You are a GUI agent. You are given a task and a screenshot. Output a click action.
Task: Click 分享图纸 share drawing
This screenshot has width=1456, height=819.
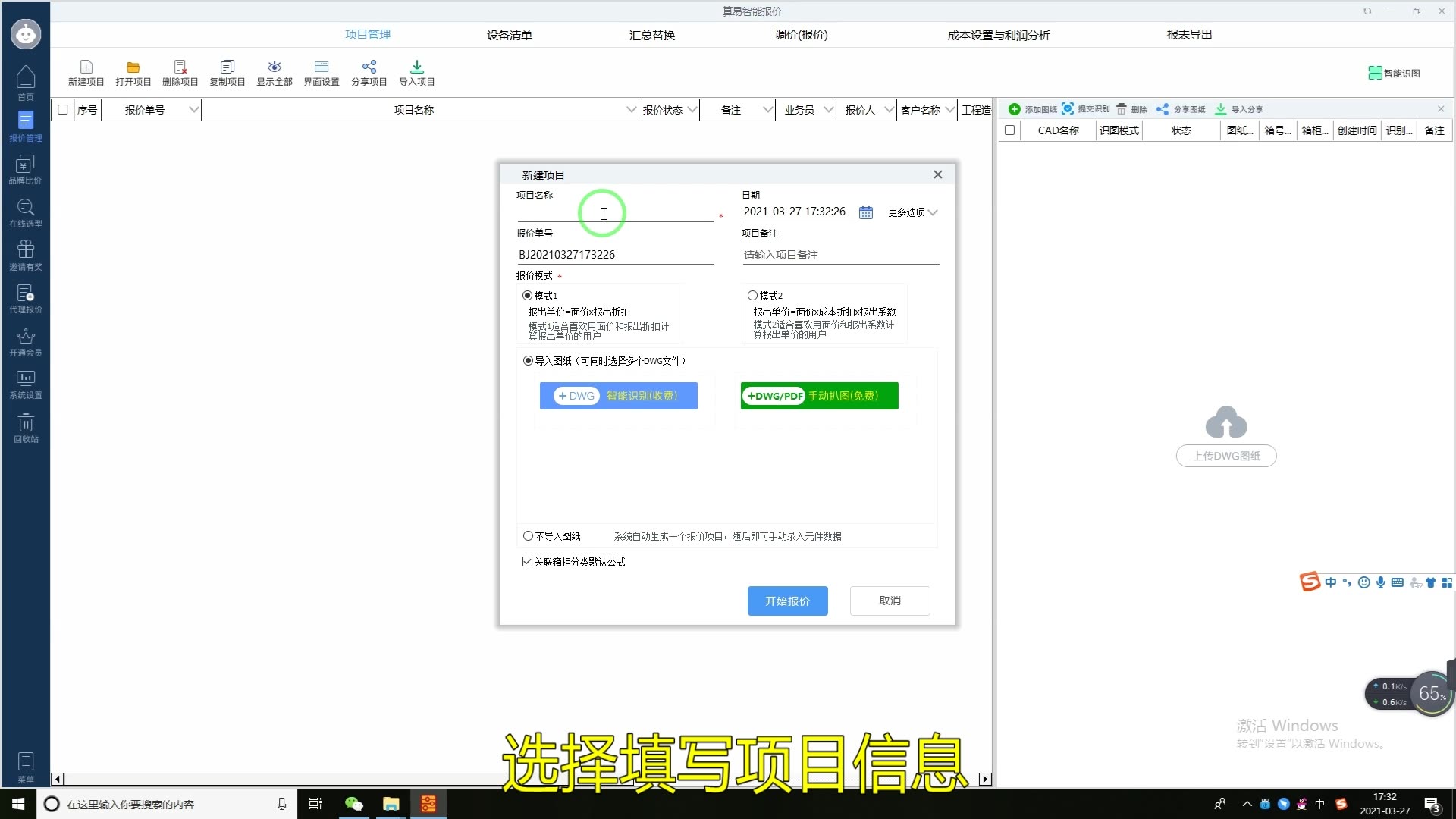(x=1180, y=109)
